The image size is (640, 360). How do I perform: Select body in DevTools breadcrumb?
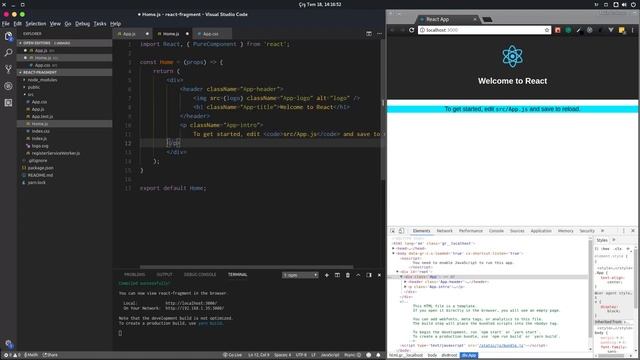pos(432,356)
